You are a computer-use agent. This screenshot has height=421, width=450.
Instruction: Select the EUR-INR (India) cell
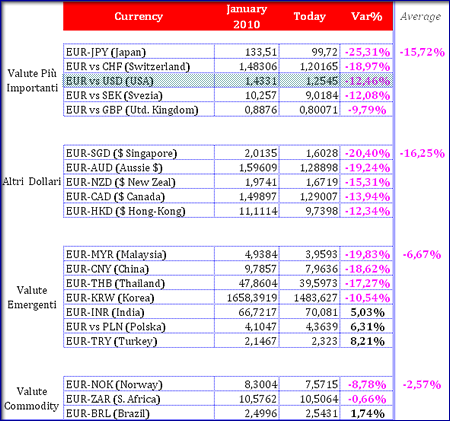(139, 312)
